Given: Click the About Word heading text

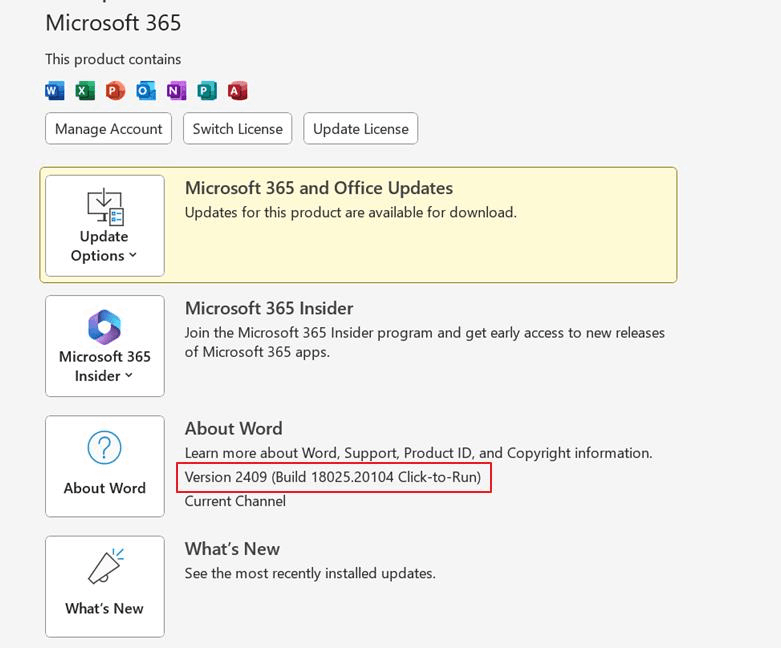Looking at the screenshot, I should coord(234,429).
